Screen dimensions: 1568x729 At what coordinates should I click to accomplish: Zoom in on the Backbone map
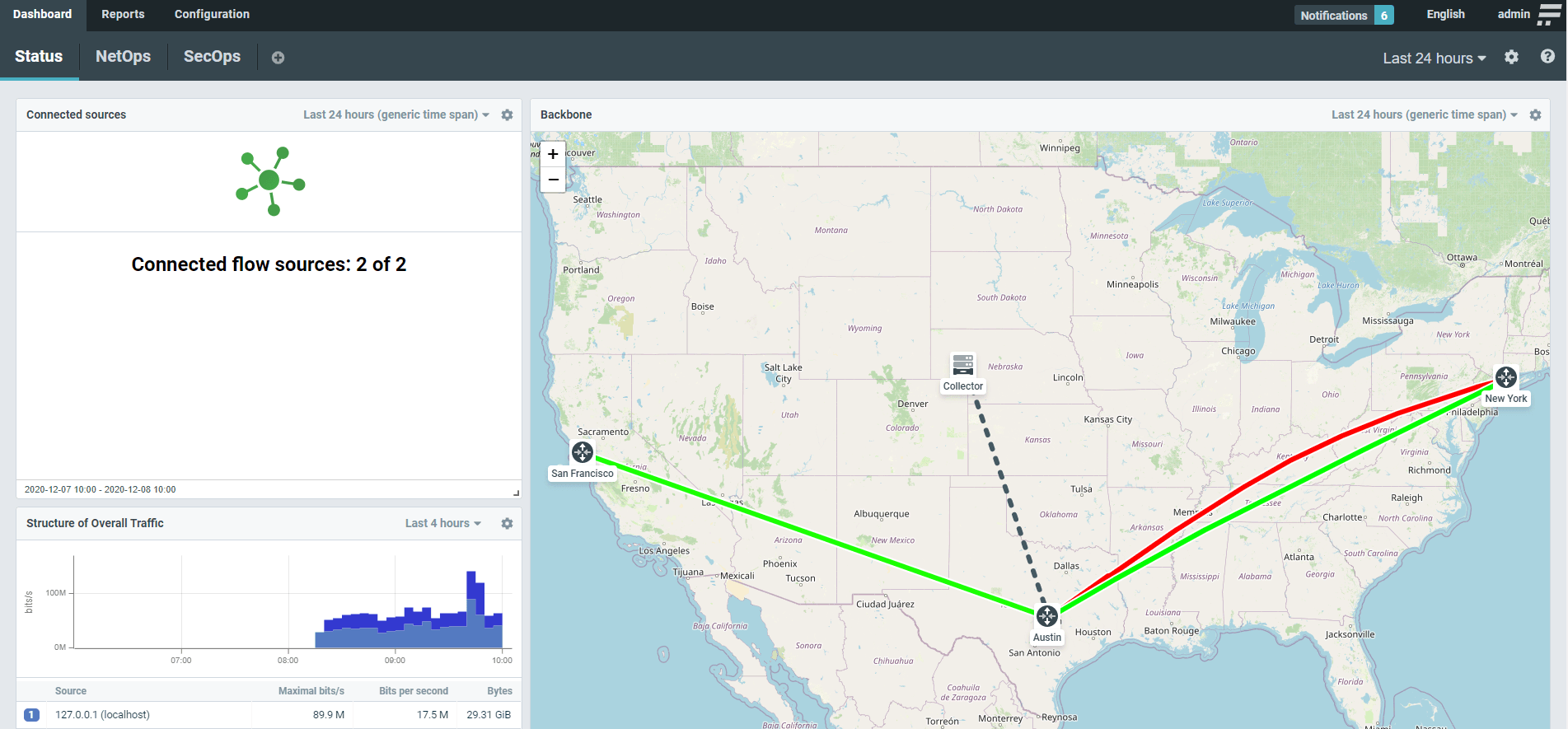[x=553, y=154]
